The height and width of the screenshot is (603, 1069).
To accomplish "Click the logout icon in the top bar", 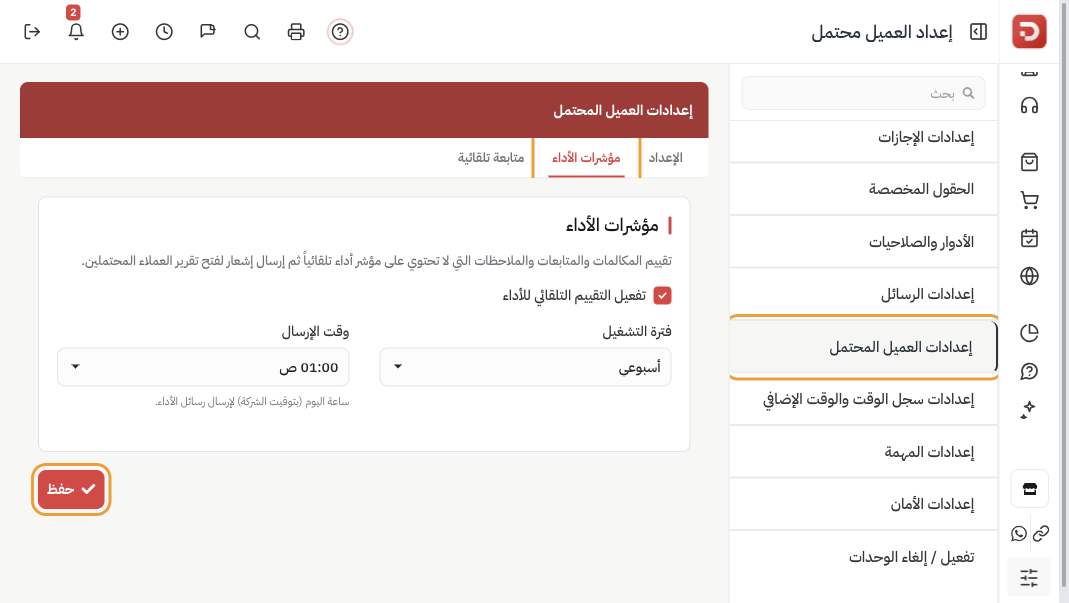I will click(32, 31).
